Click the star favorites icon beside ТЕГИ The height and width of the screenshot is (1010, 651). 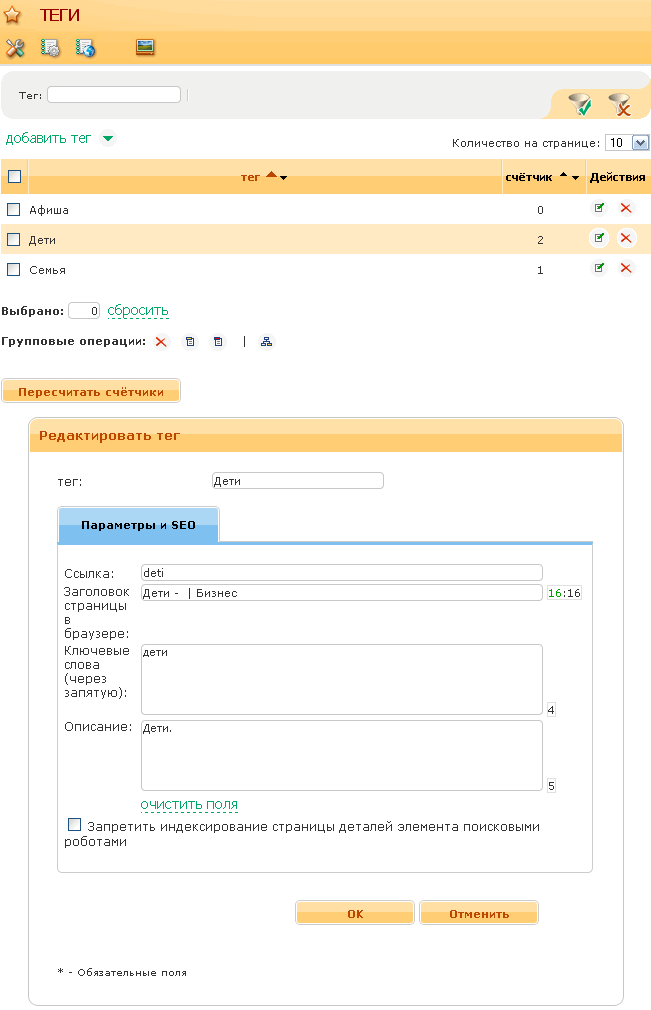tap(13, 15)
